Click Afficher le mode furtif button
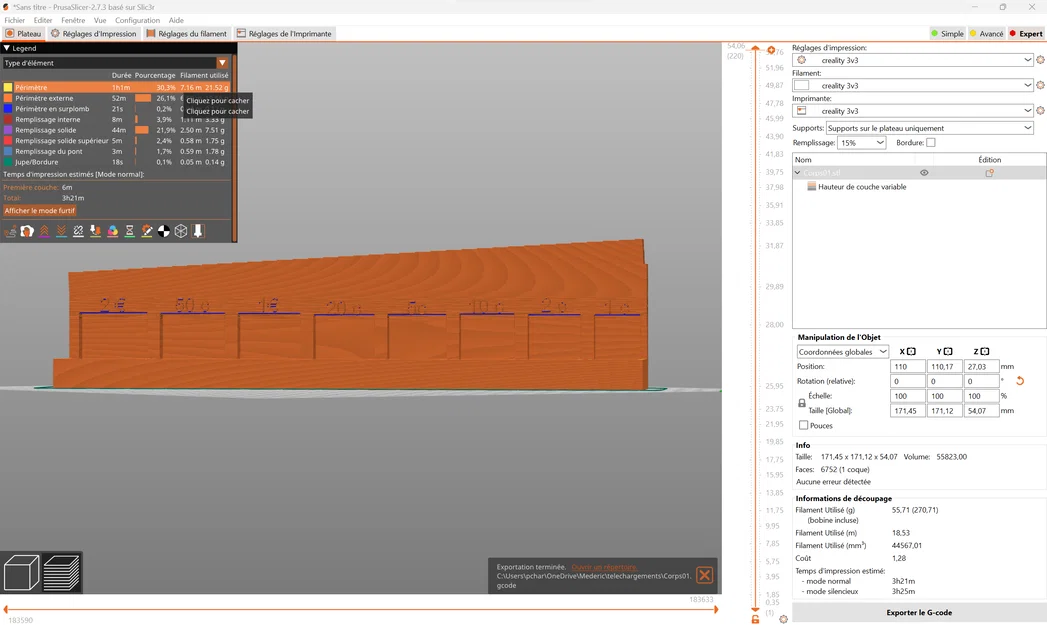 (40, 210)
